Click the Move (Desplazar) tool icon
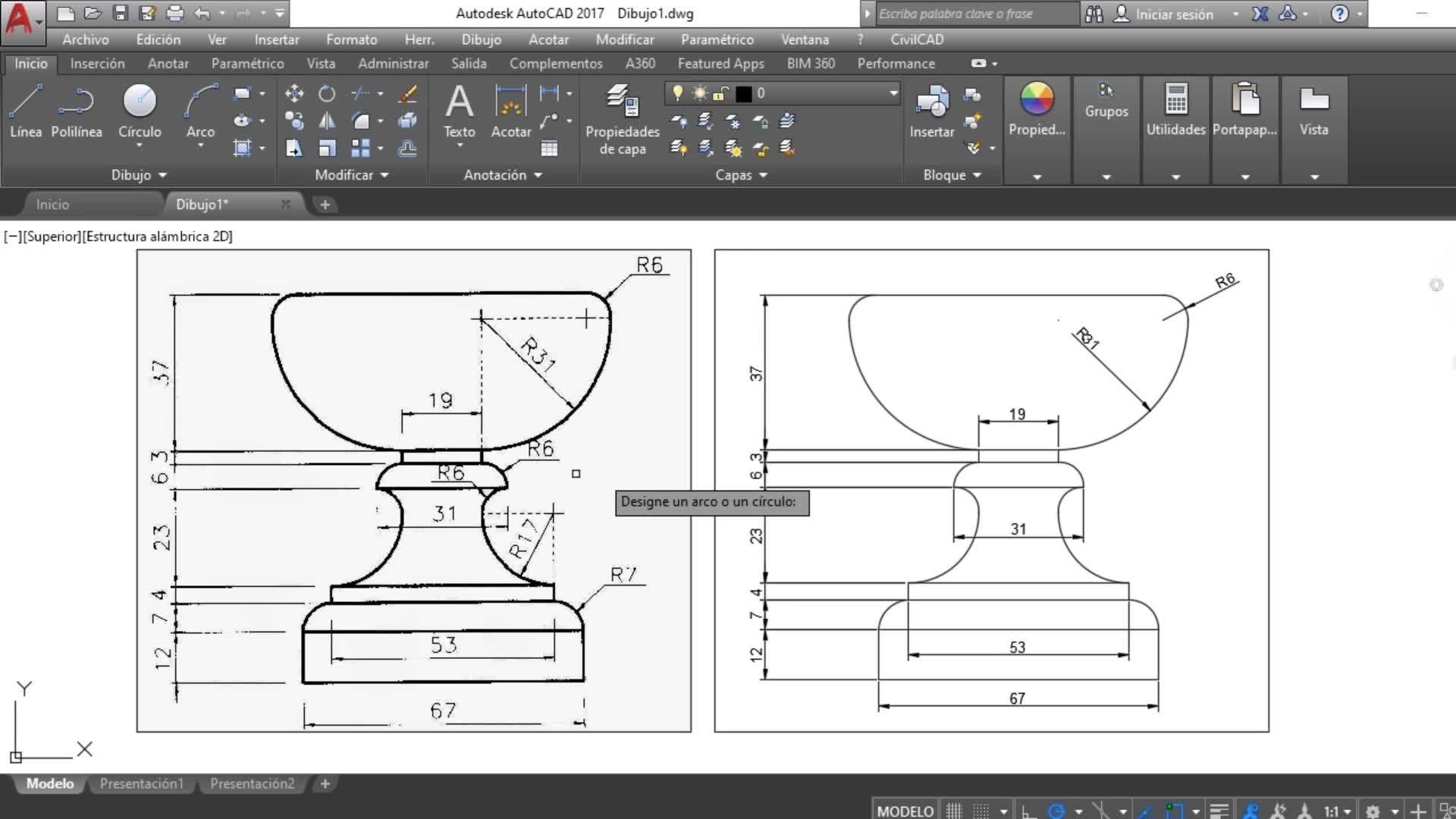 tap(294, 93)
